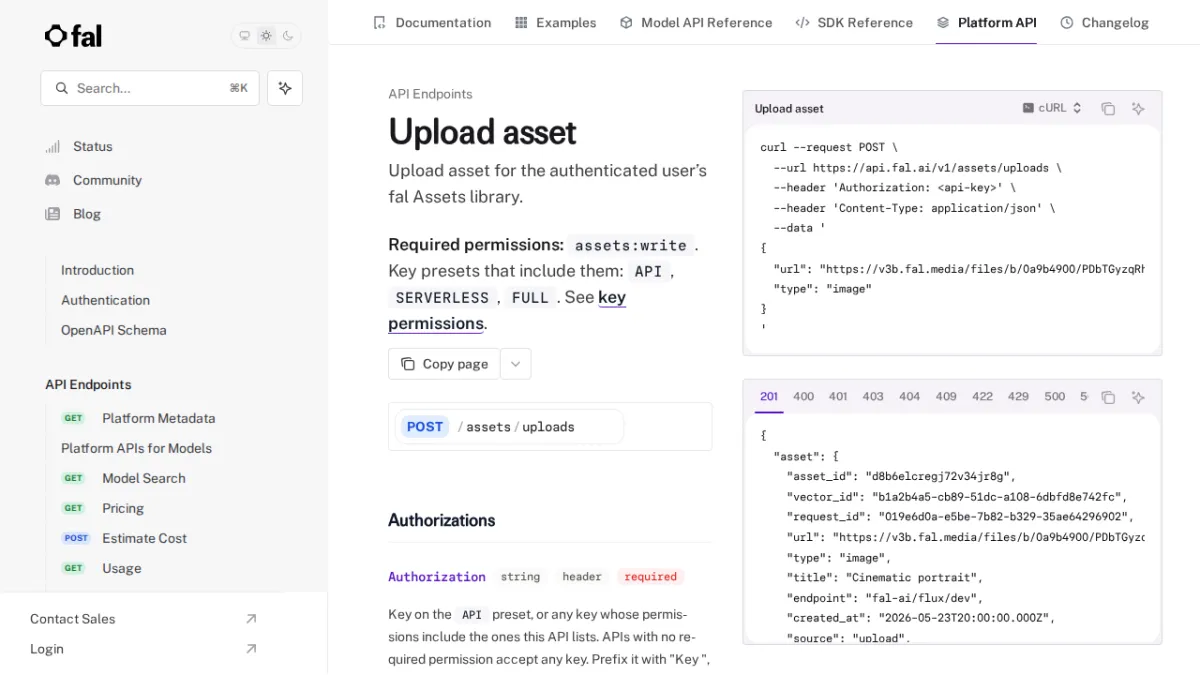This screenshot has height=675, width=1200.
Task: Copy the 201 response JSON
Action: click(x=1108, y=397)
